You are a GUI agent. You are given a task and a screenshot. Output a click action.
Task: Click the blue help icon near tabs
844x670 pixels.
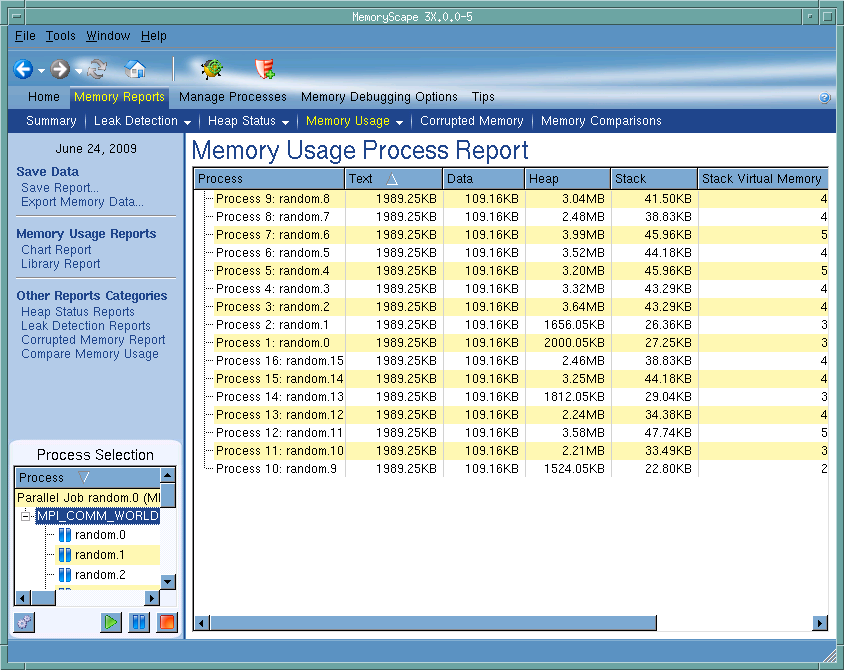825,98
